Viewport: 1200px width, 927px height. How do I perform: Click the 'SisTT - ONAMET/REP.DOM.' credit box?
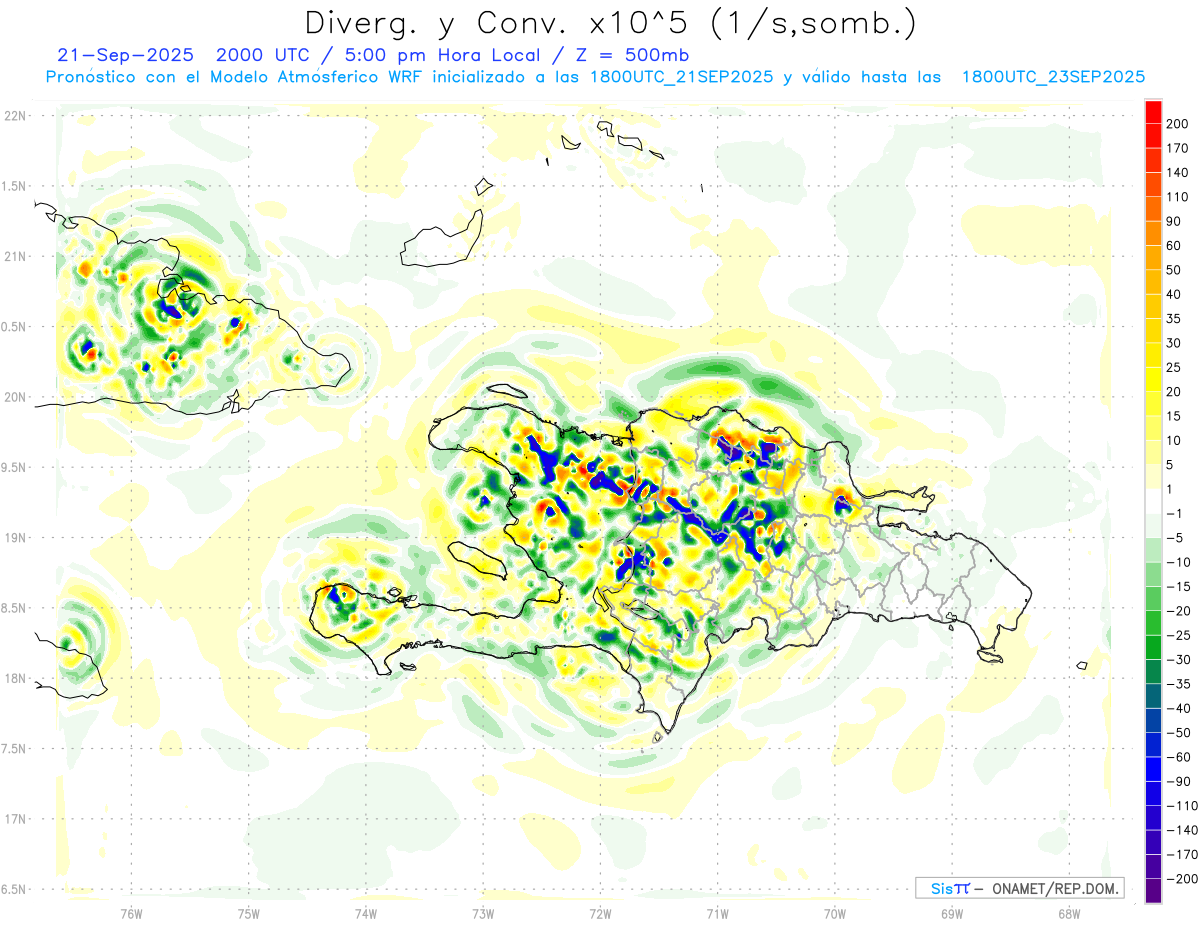1019,888
